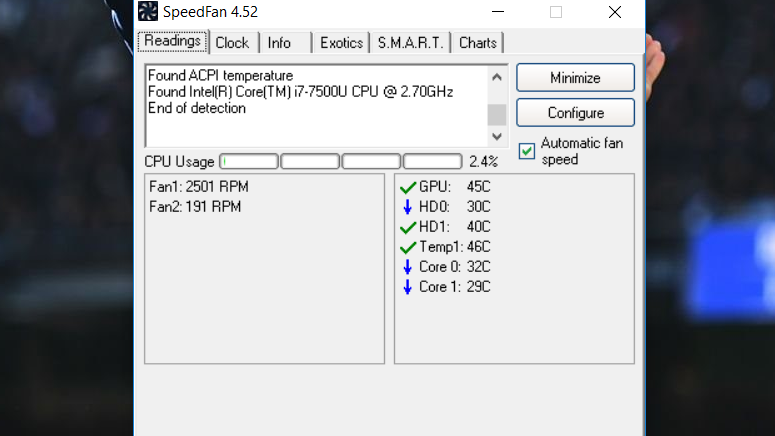This screenshot has height=436, width=775.
Task: Click the Minimize button in SpeedFan panel
Action: click(575, 78)
